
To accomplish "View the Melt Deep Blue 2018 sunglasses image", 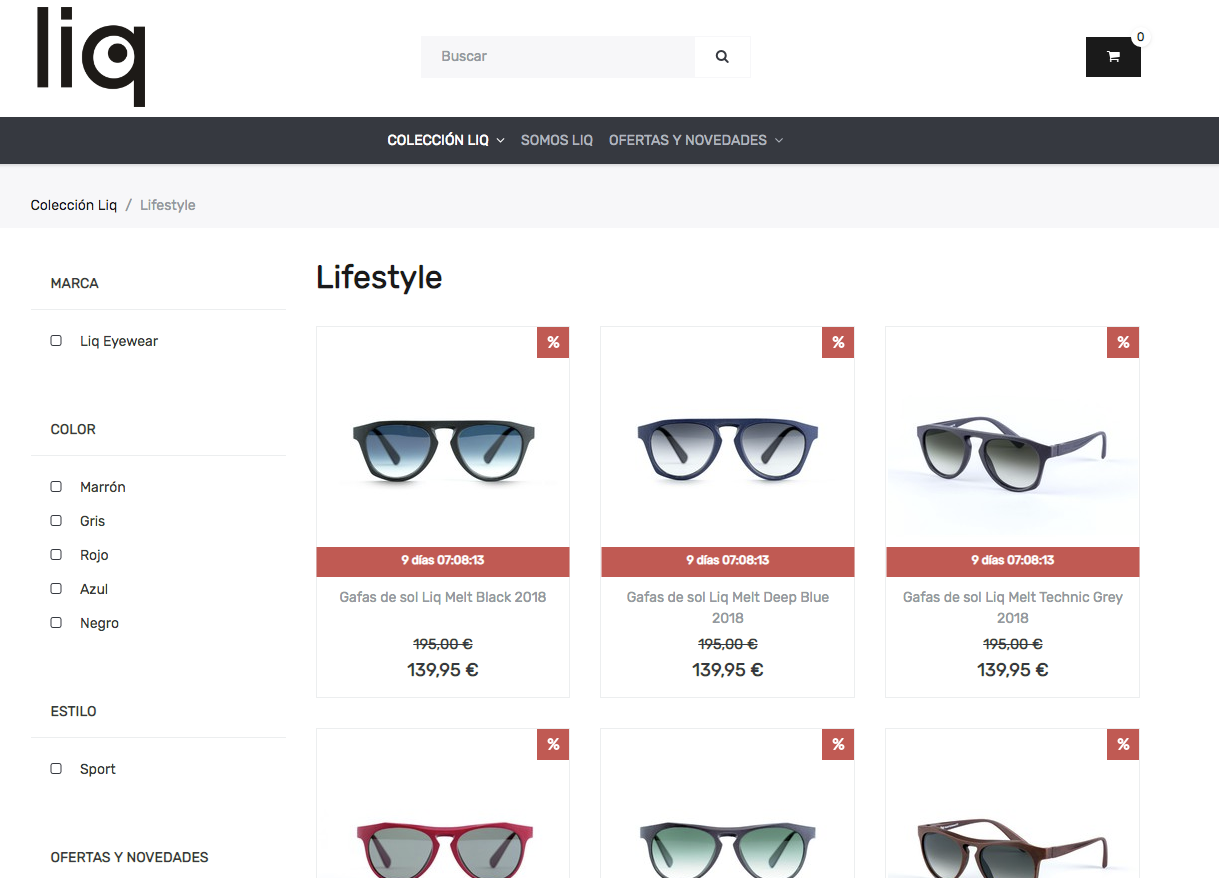I will [728, 452].
